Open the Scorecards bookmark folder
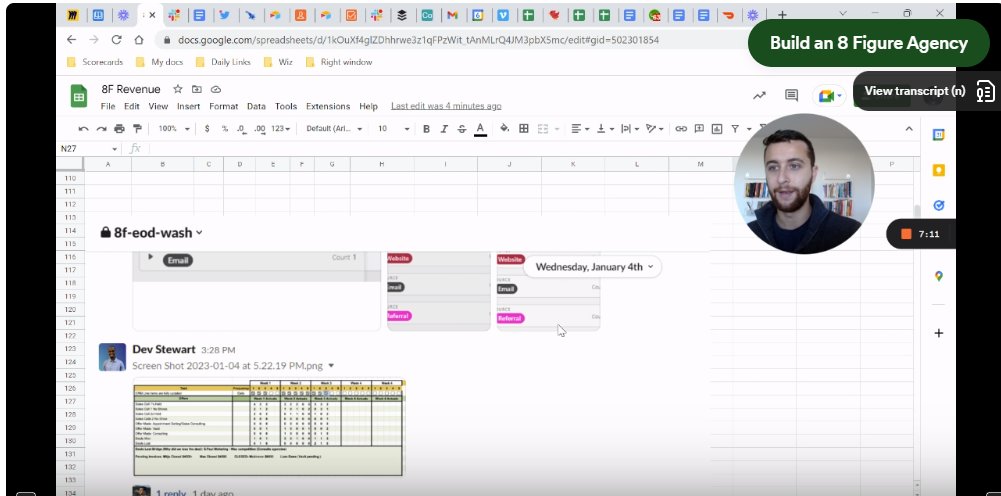 click(x=94, y=62)
